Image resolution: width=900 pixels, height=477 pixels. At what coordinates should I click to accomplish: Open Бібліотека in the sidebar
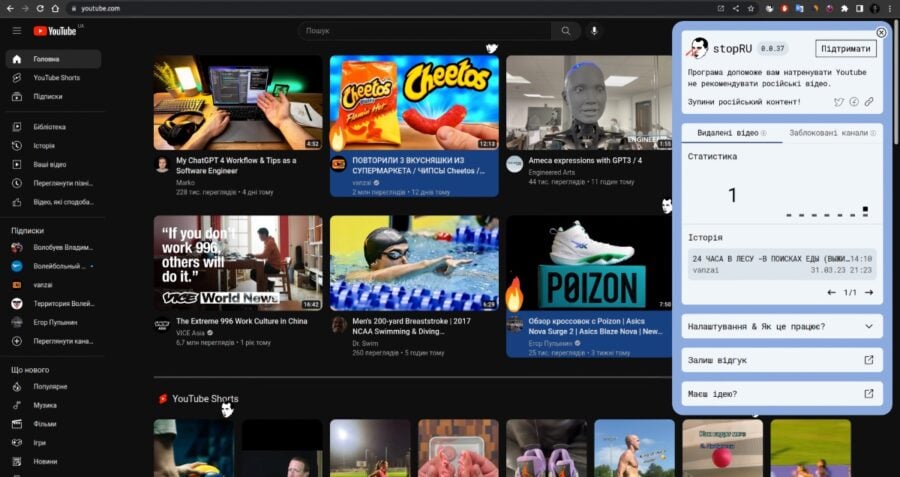53,127
